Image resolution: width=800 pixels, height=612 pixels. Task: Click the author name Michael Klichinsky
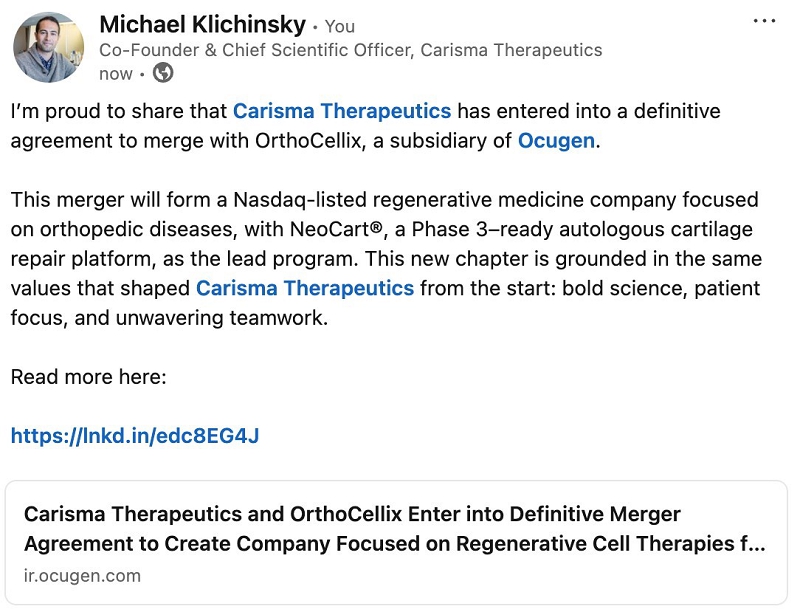pos(202,24)
